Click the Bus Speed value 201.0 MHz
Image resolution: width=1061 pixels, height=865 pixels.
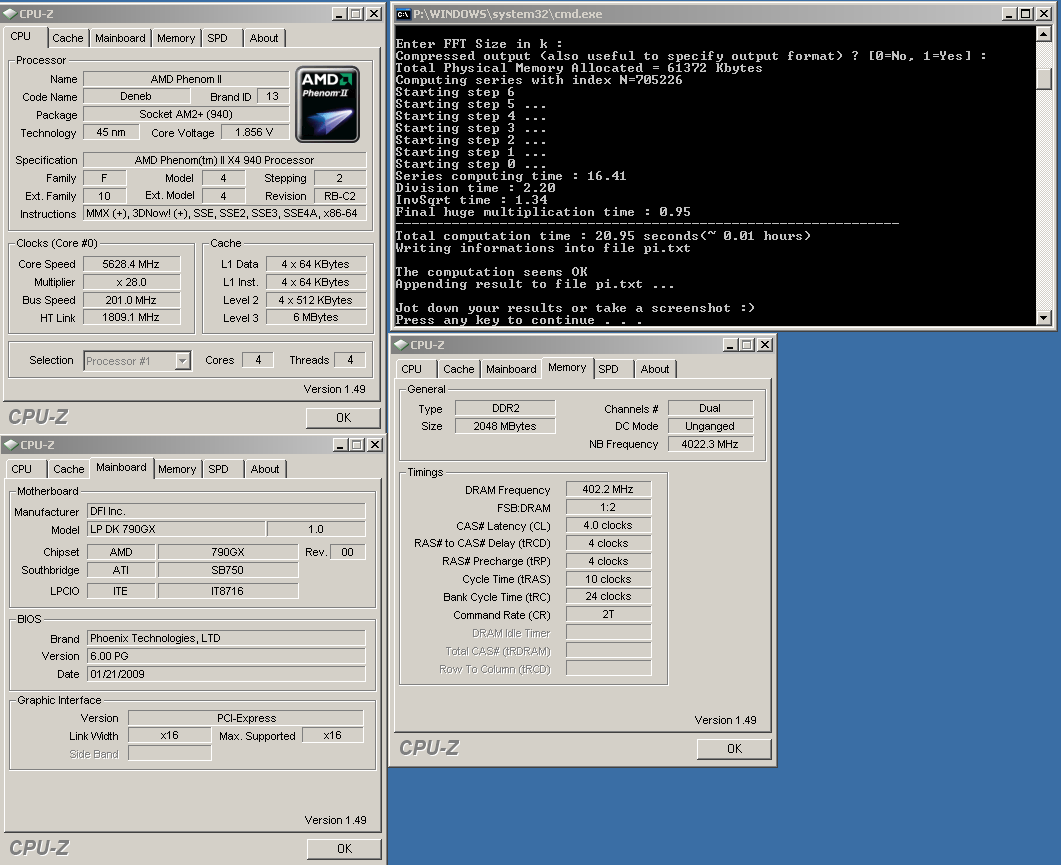tap(131, 300)
